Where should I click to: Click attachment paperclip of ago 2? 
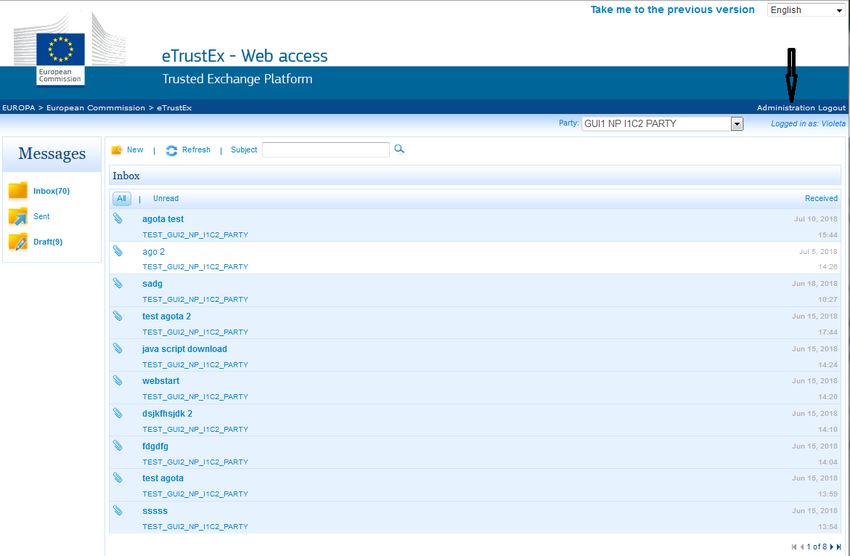coord(118,251)
